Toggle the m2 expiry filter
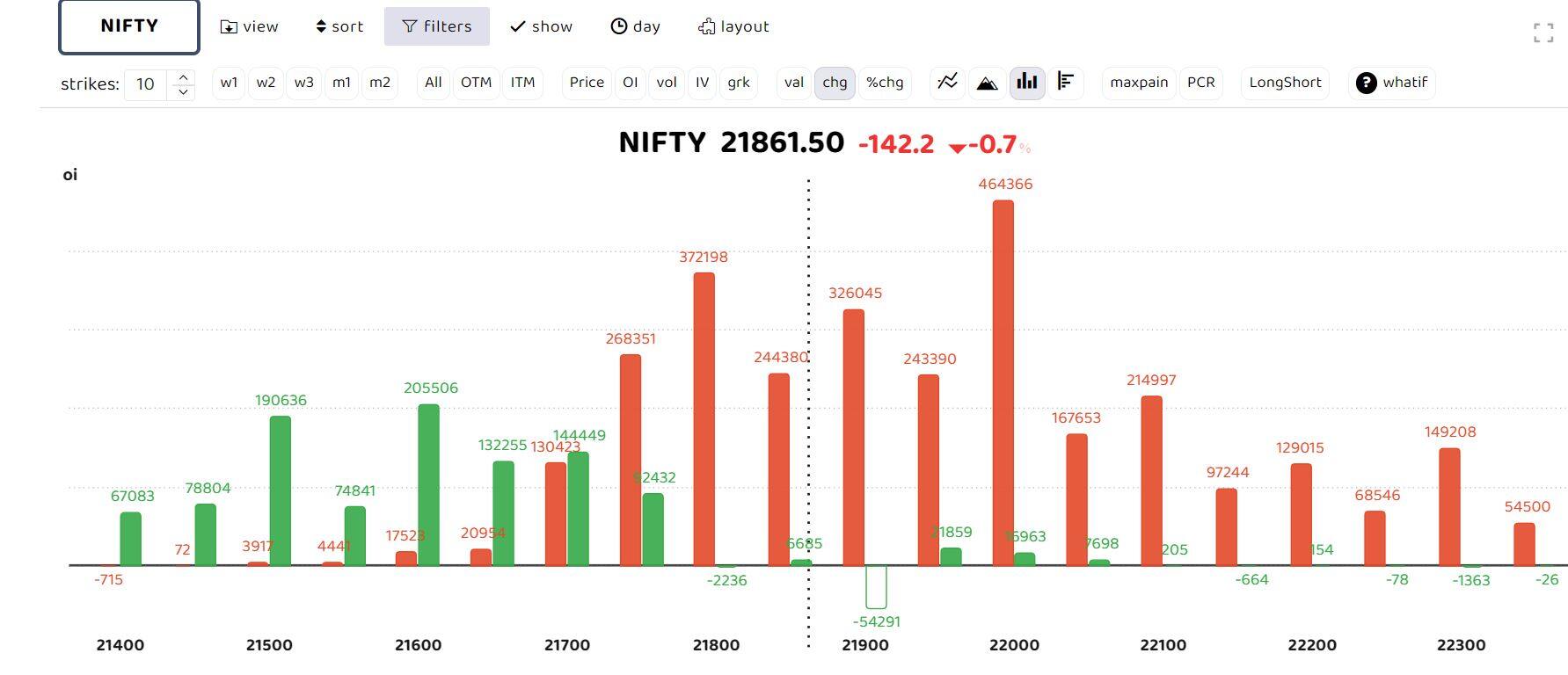 tap(379, 83)
